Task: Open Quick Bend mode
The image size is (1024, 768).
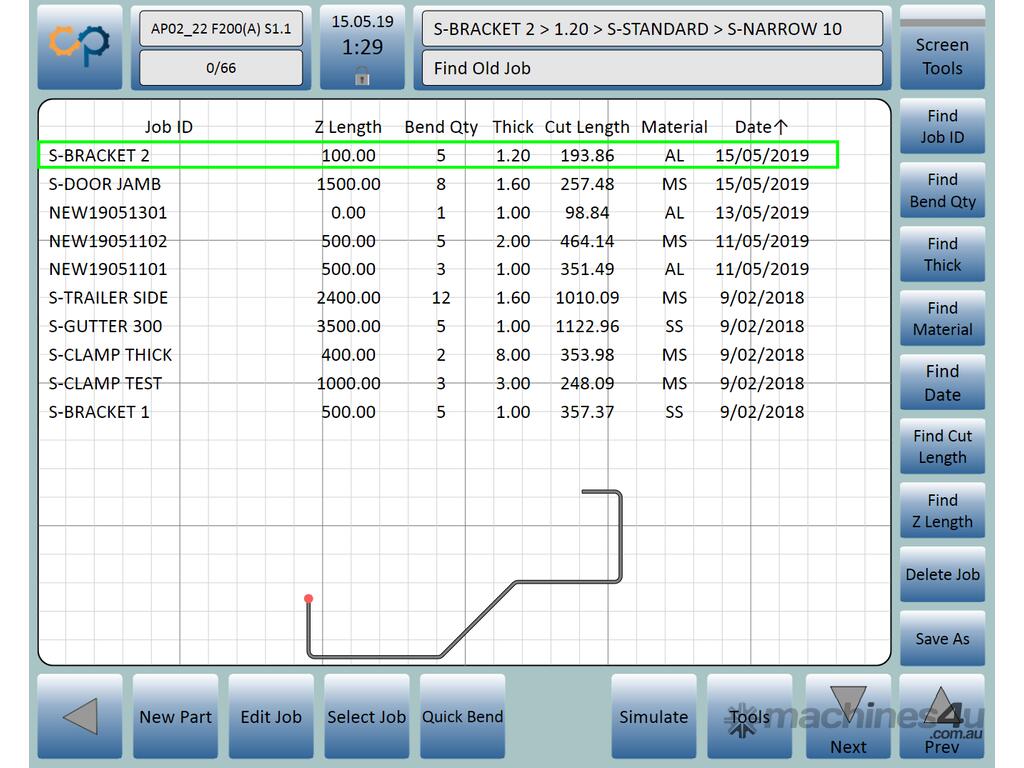Action: 462,717
